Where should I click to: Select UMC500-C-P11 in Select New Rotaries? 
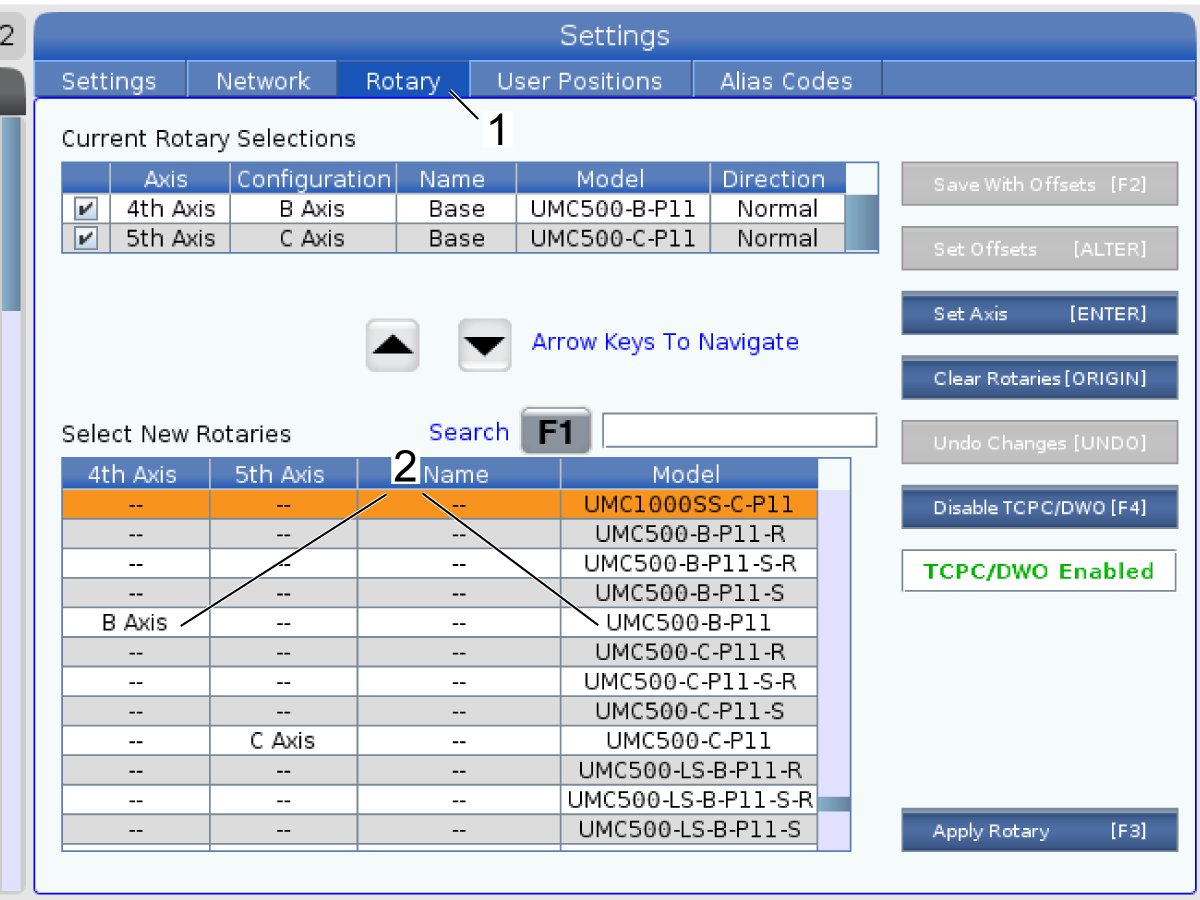[689, 741]
